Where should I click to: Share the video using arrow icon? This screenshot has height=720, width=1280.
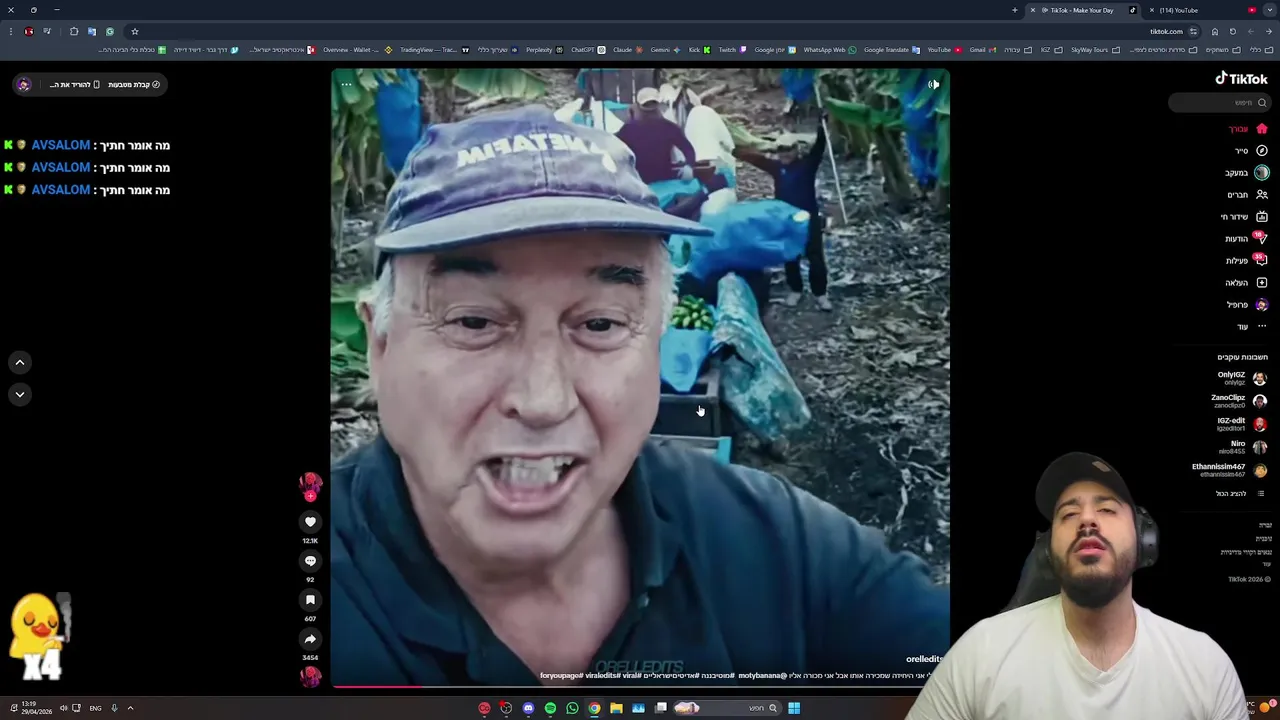pos(310,639)
